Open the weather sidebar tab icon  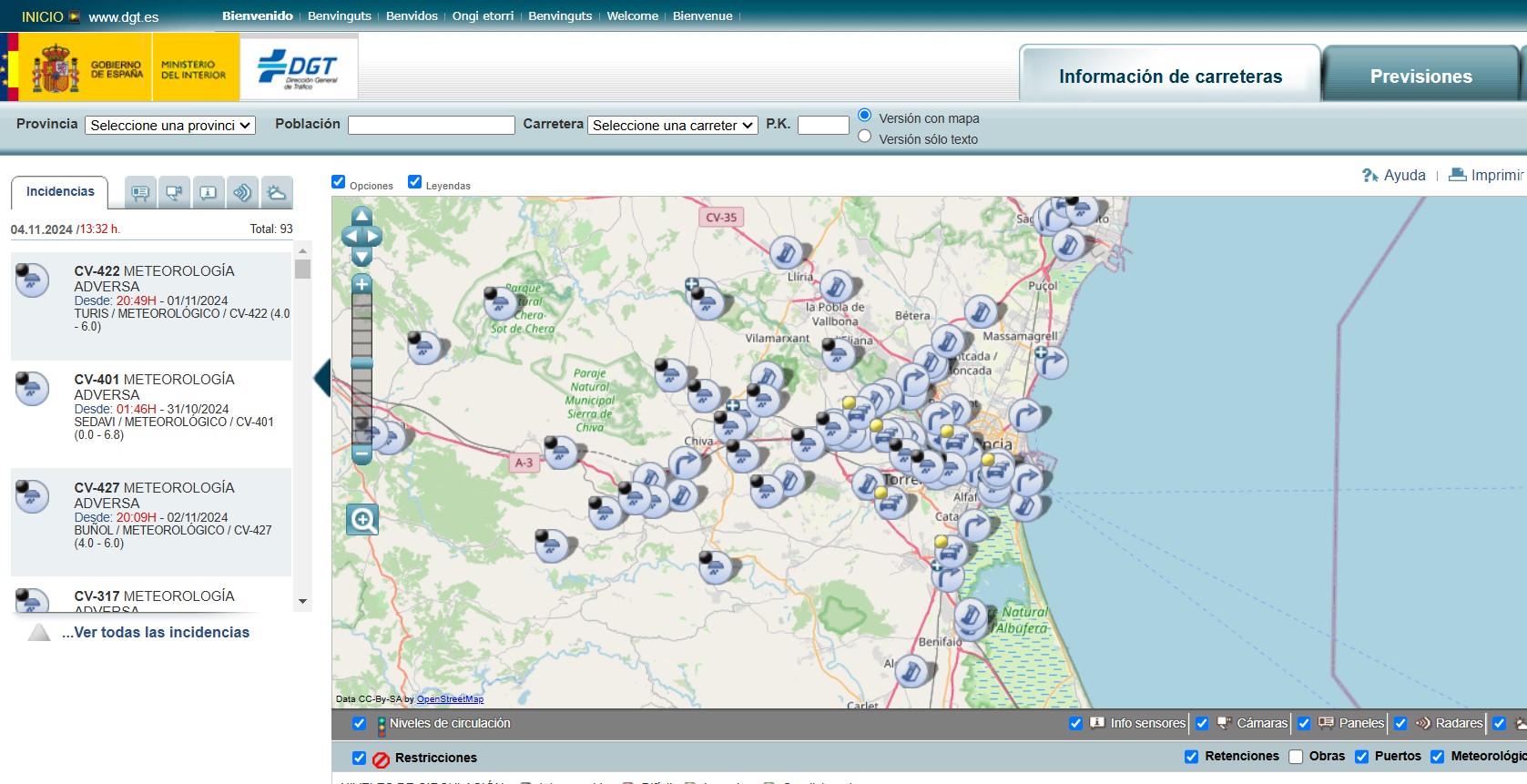[277, 193]
